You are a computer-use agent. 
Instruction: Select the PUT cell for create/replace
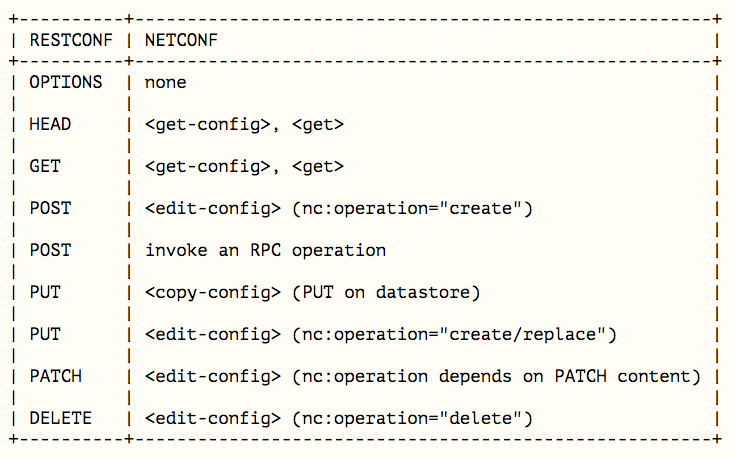tap(45, 335)
